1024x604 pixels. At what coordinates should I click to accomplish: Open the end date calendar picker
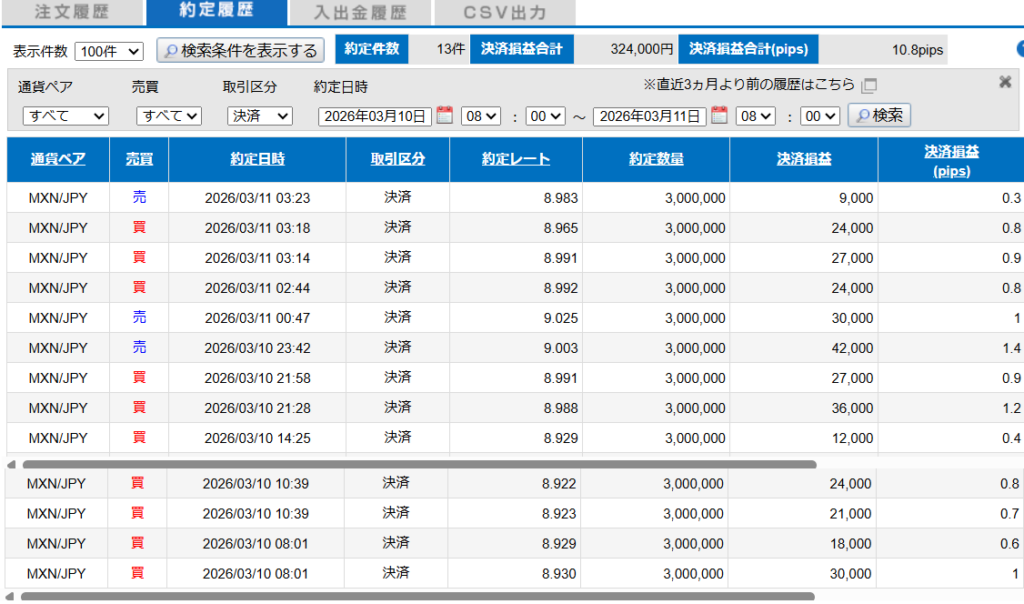click(719, 116)
